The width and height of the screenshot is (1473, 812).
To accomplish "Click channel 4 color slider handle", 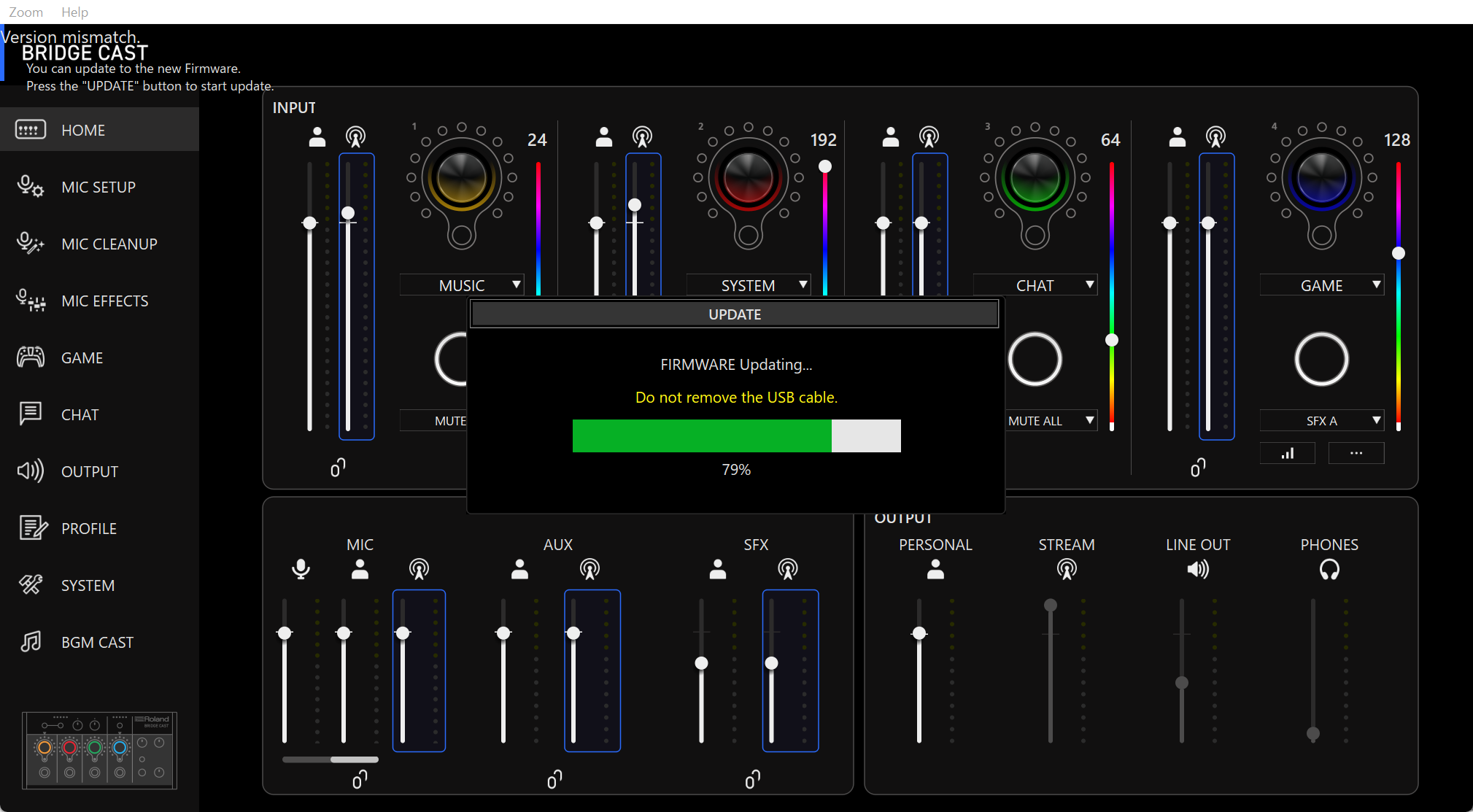I will [x=1399, y=253].
